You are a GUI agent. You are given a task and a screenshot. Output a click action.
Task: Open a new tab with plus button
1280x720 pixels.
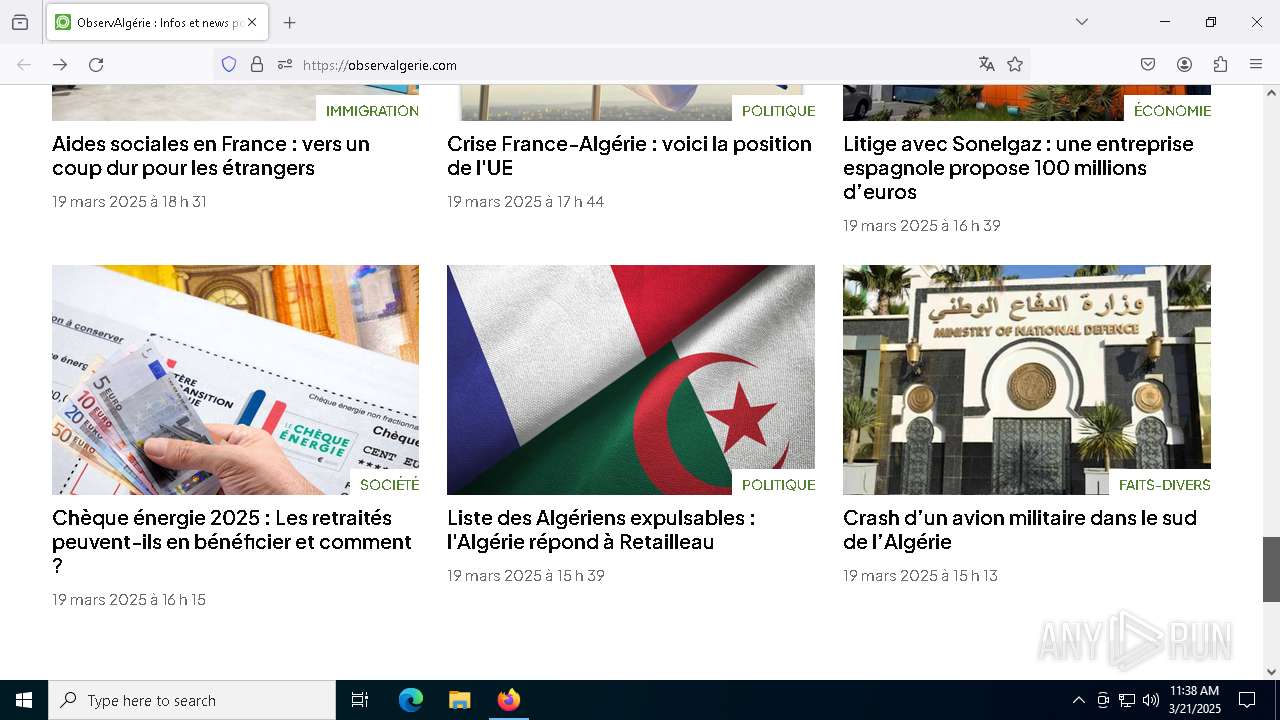click(289, 22)
